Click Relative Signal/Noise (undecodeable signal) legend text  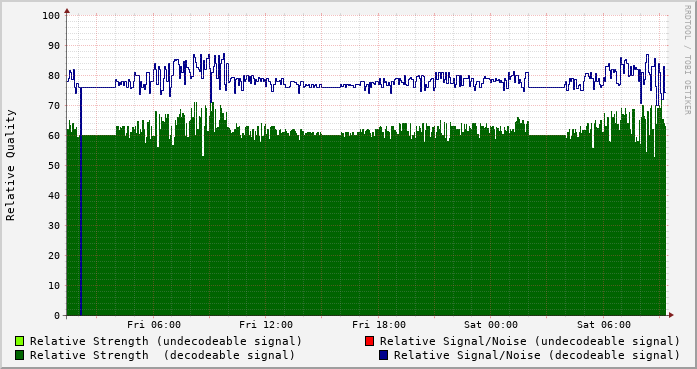point(530,341)
